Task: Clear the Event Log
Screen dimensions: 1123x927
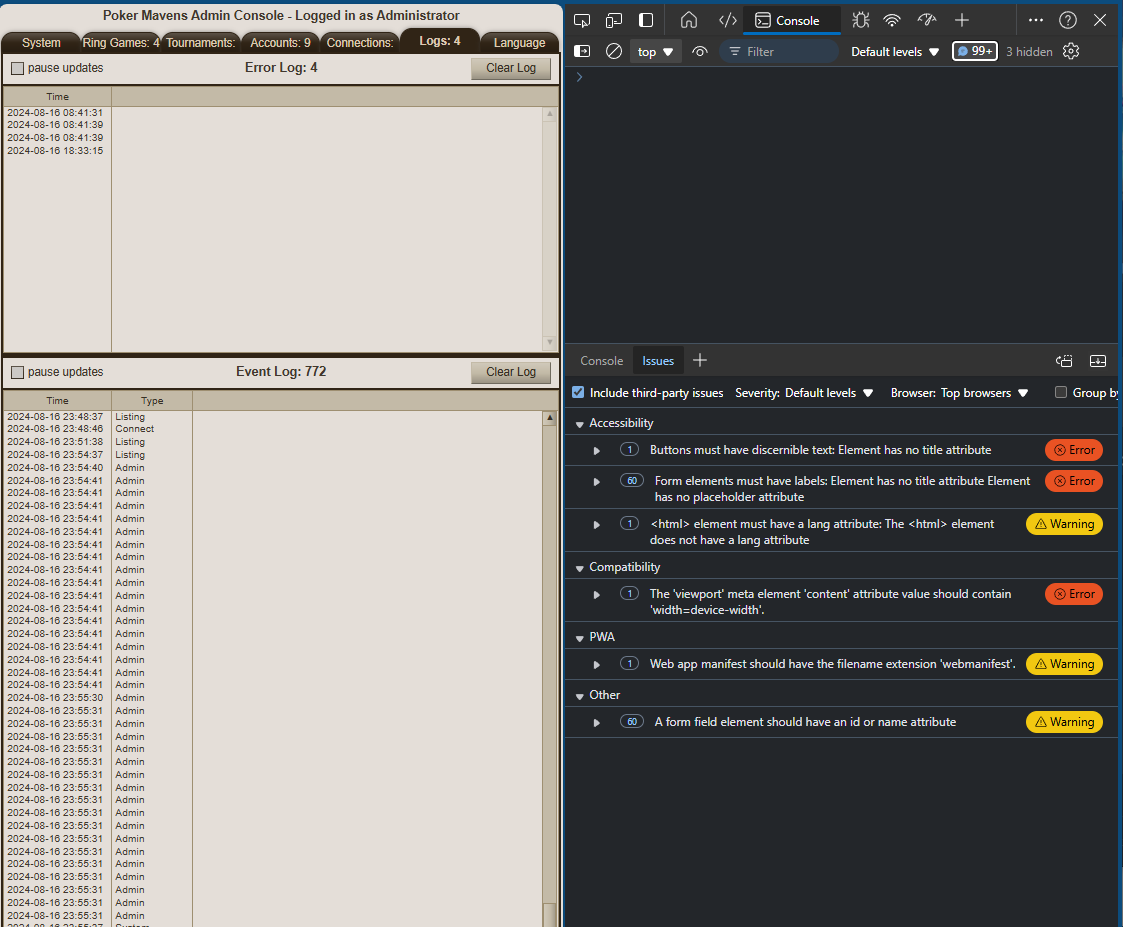Action: coord(510,372)
